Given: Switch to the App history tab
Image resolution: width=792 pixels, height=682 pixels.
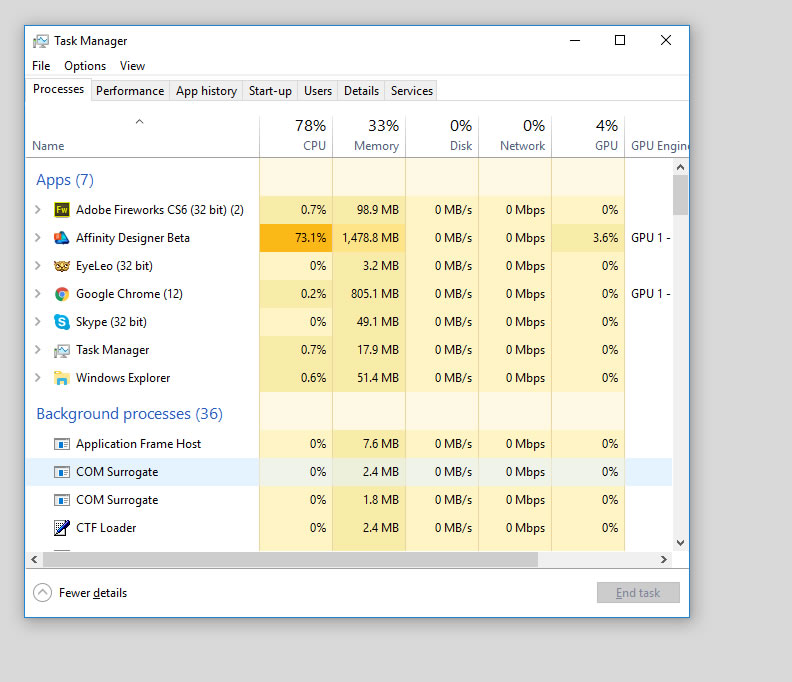Looking at the screenshot, I should pos(206,91).
